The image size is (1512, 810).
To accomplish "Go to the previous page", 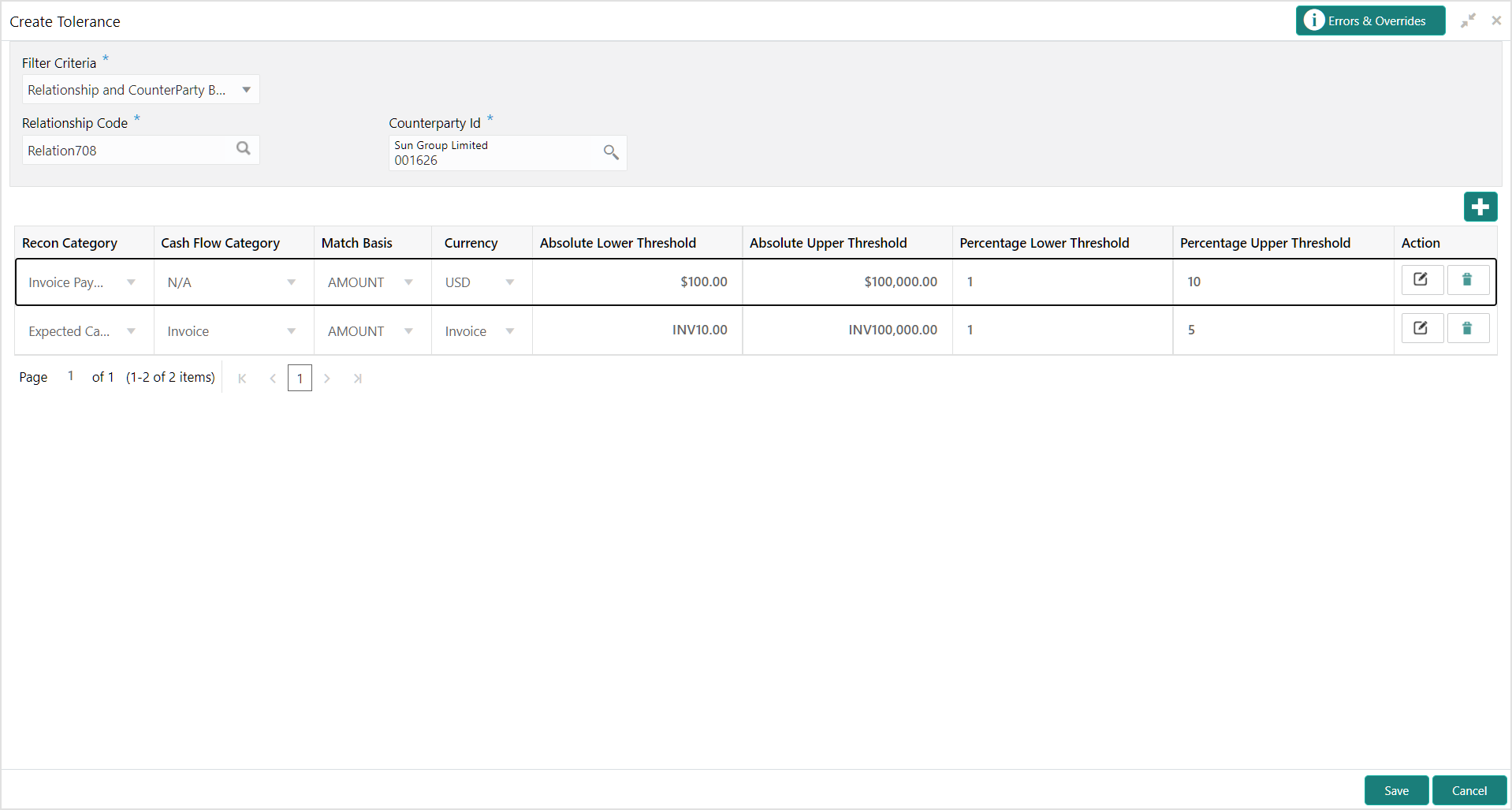I will 273,379.
